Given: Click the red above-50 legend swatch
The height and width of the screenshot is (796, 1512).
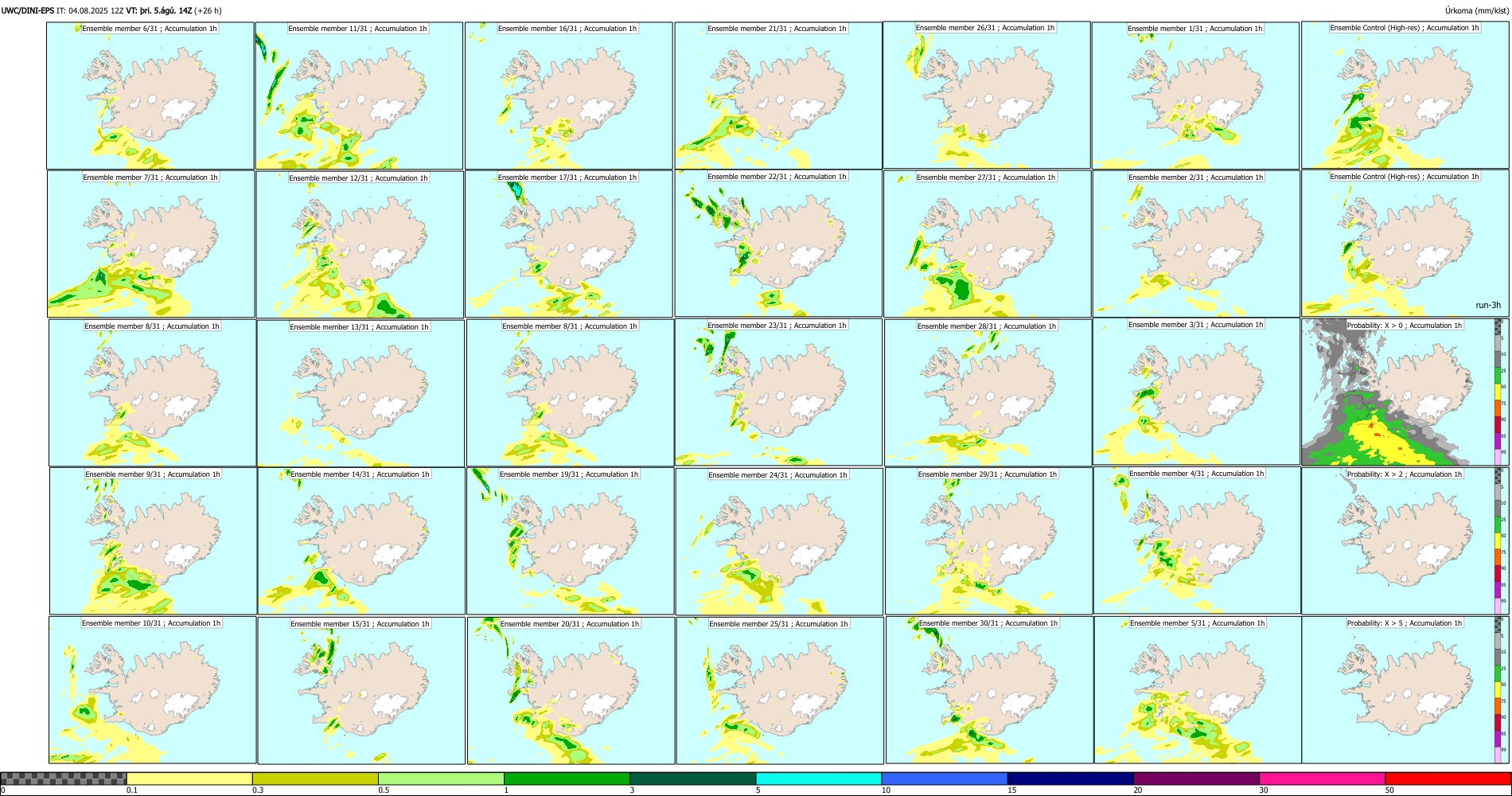Looking at the screenshot, I should (x=1448, y=778).
